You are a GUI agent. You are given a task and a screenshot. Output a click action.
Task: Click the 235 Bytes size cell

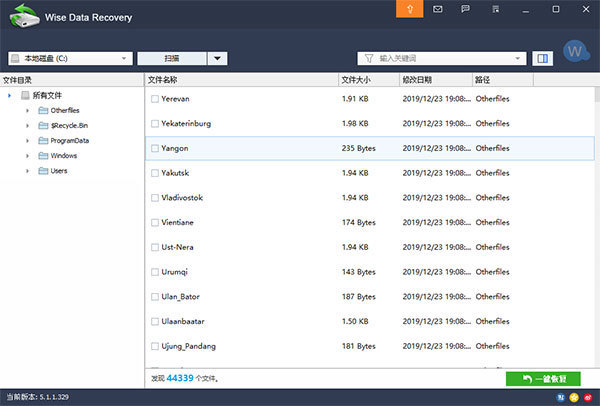[x=359, y=148]
